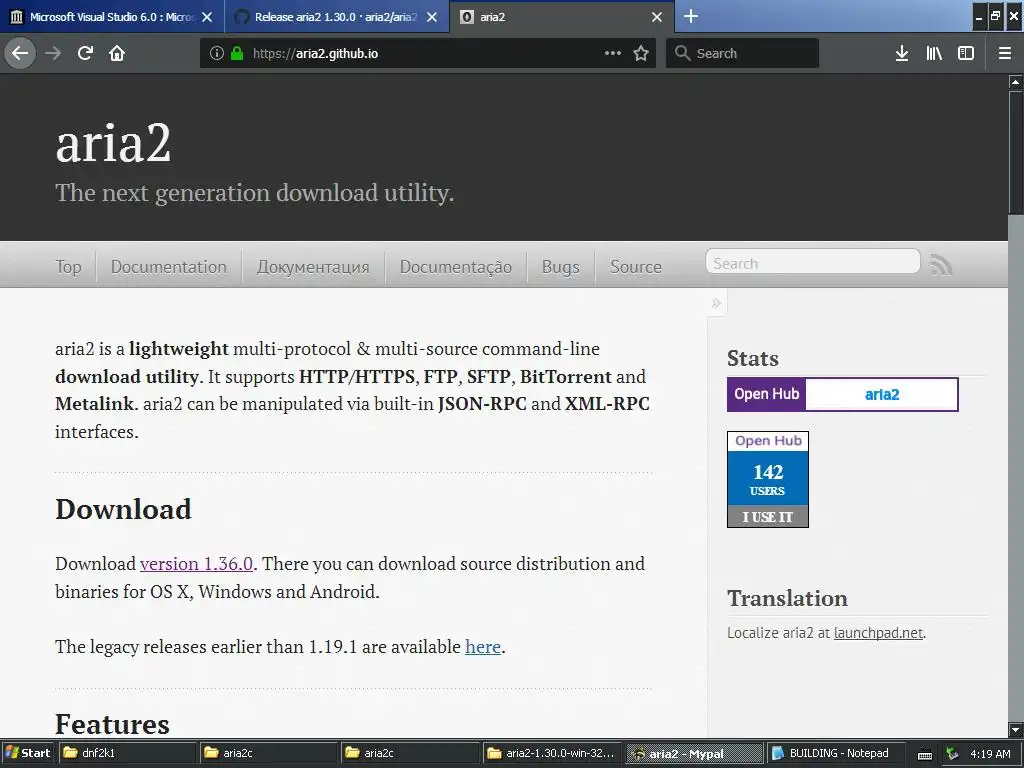Click the Stats sidebar heading

(x=753, y=359)
